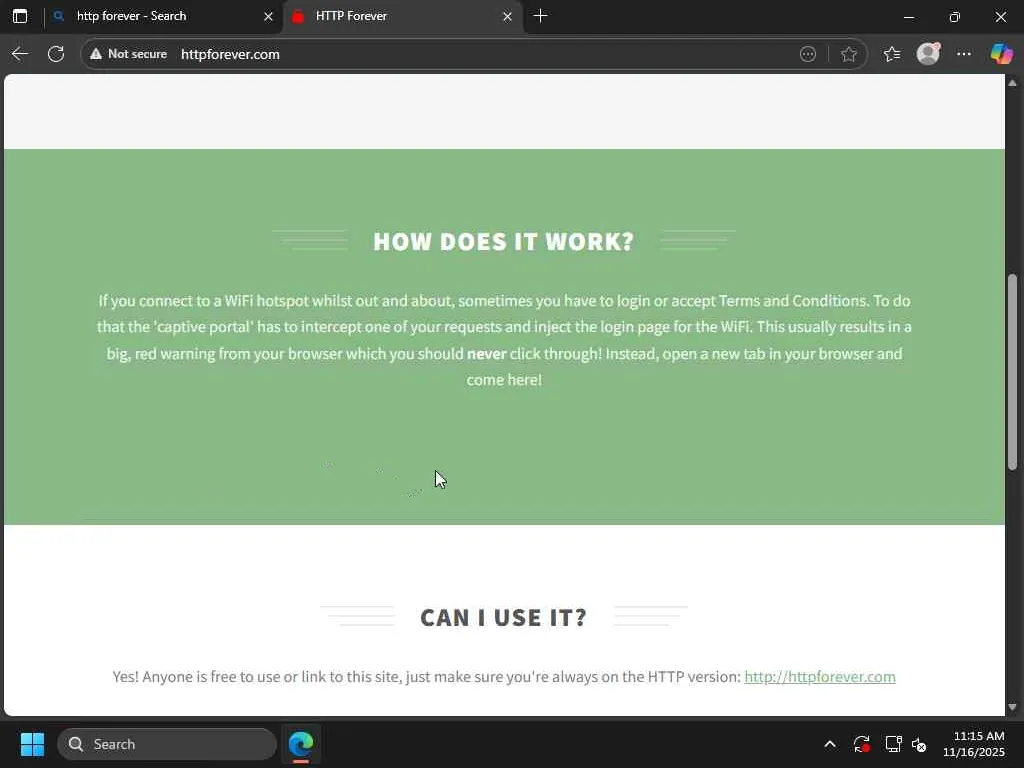The image size is (1024, 768).
Task: Click the address bar URL httpforever.com
Action: (x=230, y=54)
